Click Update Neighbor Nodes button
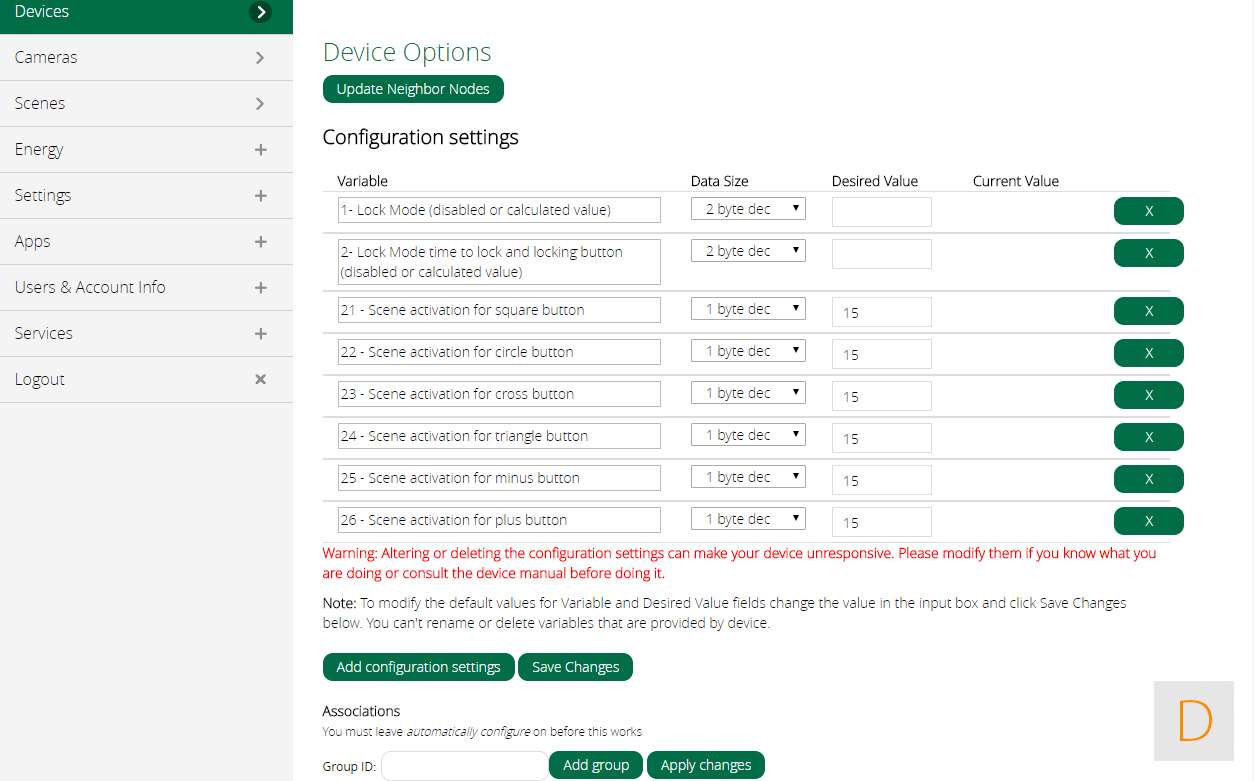This screenshot has height=781, width=1254. click(x=413, y=89)
